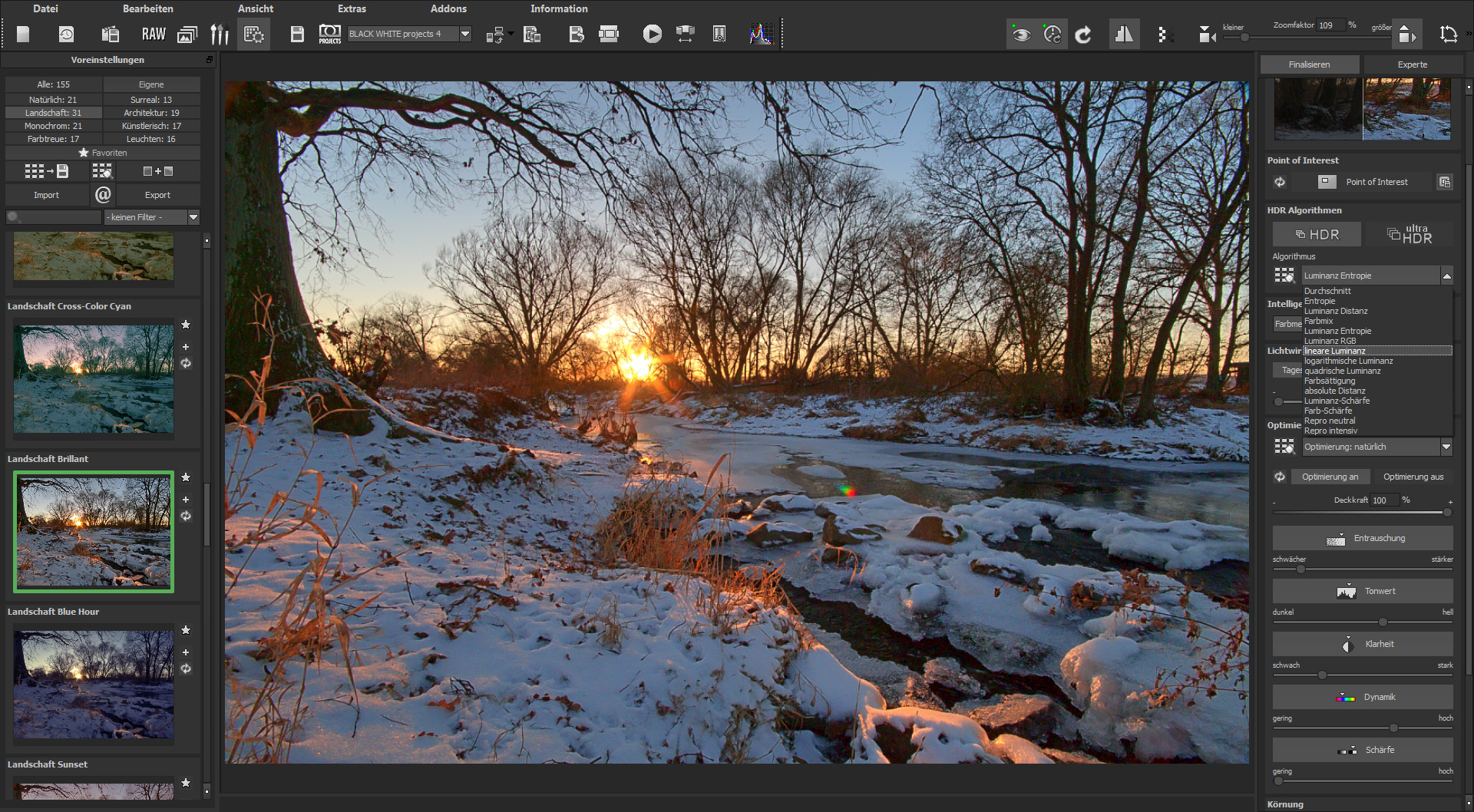Click the play button icon in toolbar

652,35
